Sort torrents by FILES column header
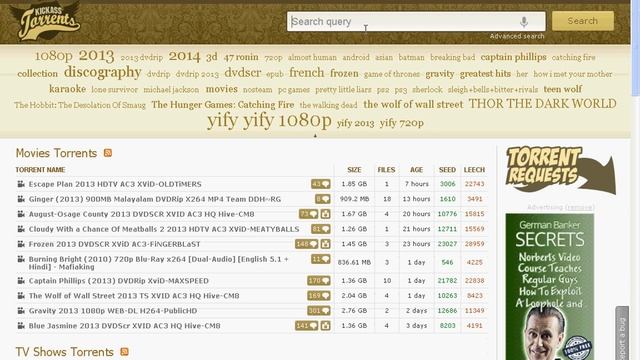The width and height of the screenshot is (640, 360). coord(386,170)
